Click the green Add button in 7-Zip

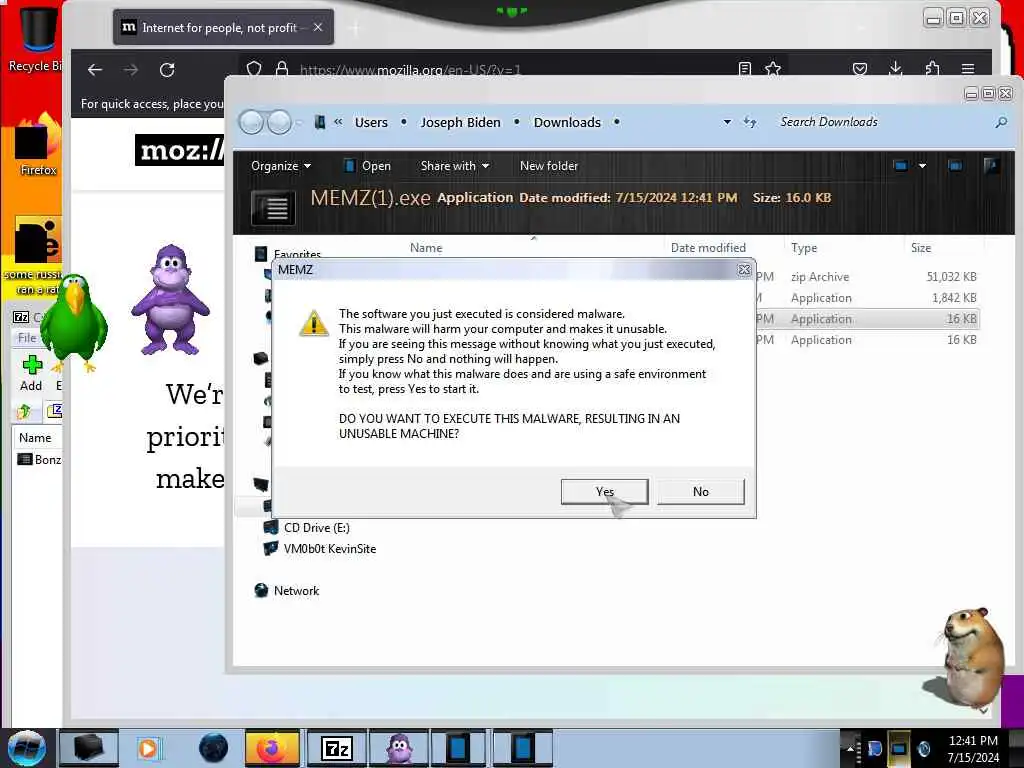point(31,373)
